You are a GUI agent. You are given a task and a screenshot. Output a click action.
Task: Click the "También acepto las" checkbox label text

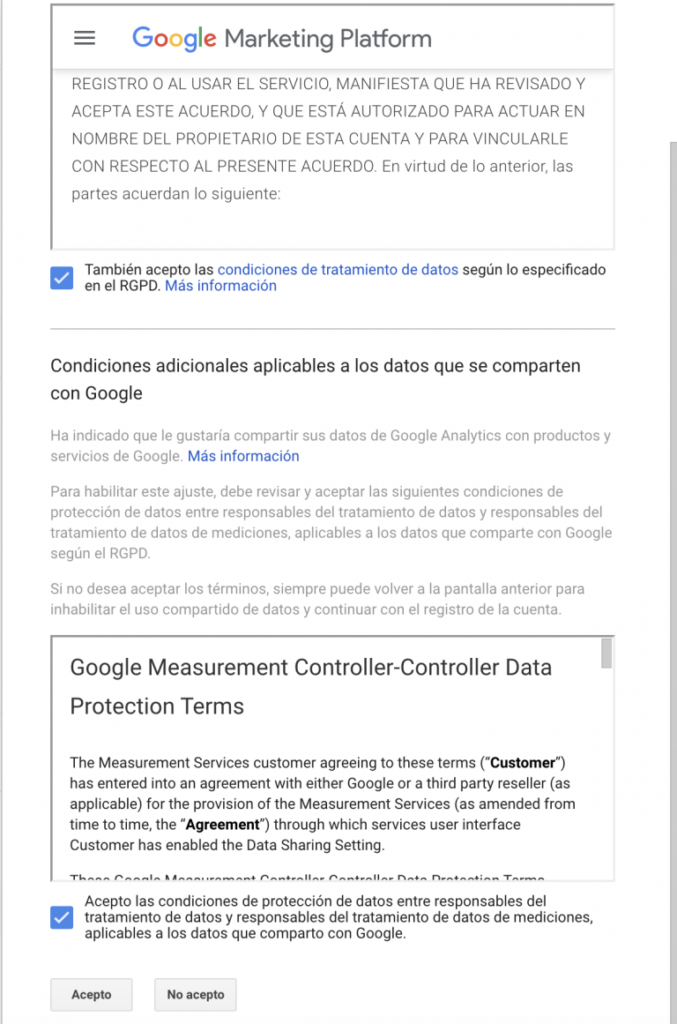click(x=150, y=270)
